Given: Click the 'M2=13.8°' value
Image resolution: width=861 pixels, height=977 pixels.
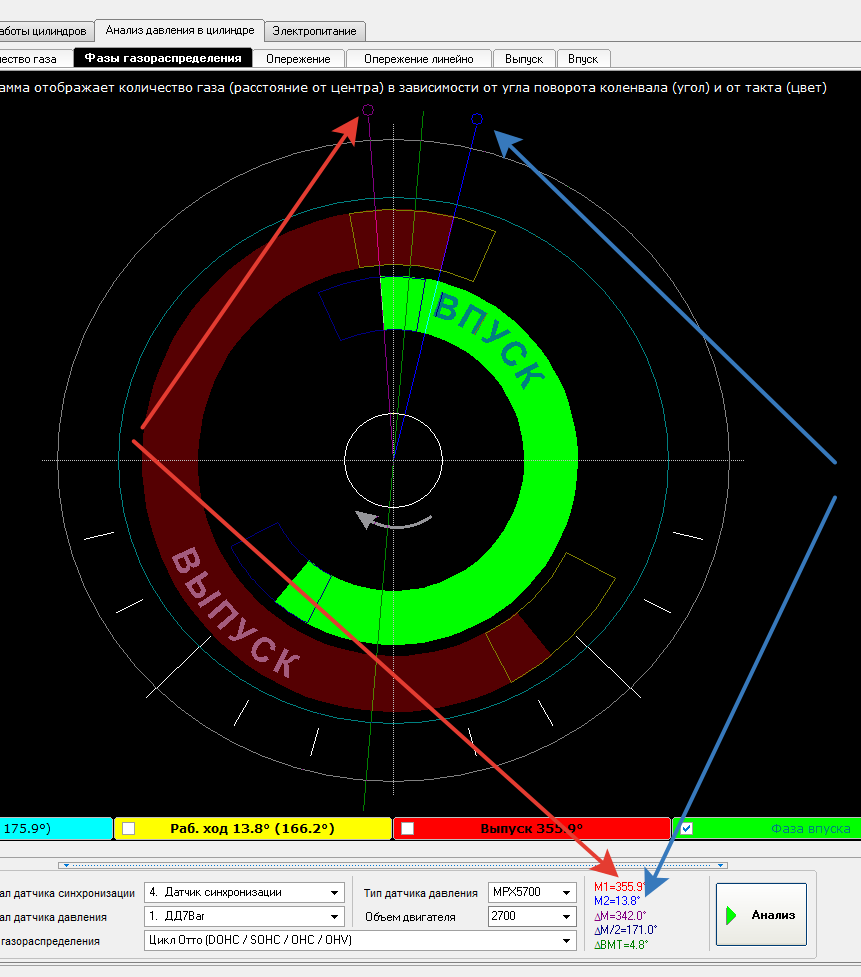Looking at the screenshot, I should click(x=617, y=901).
